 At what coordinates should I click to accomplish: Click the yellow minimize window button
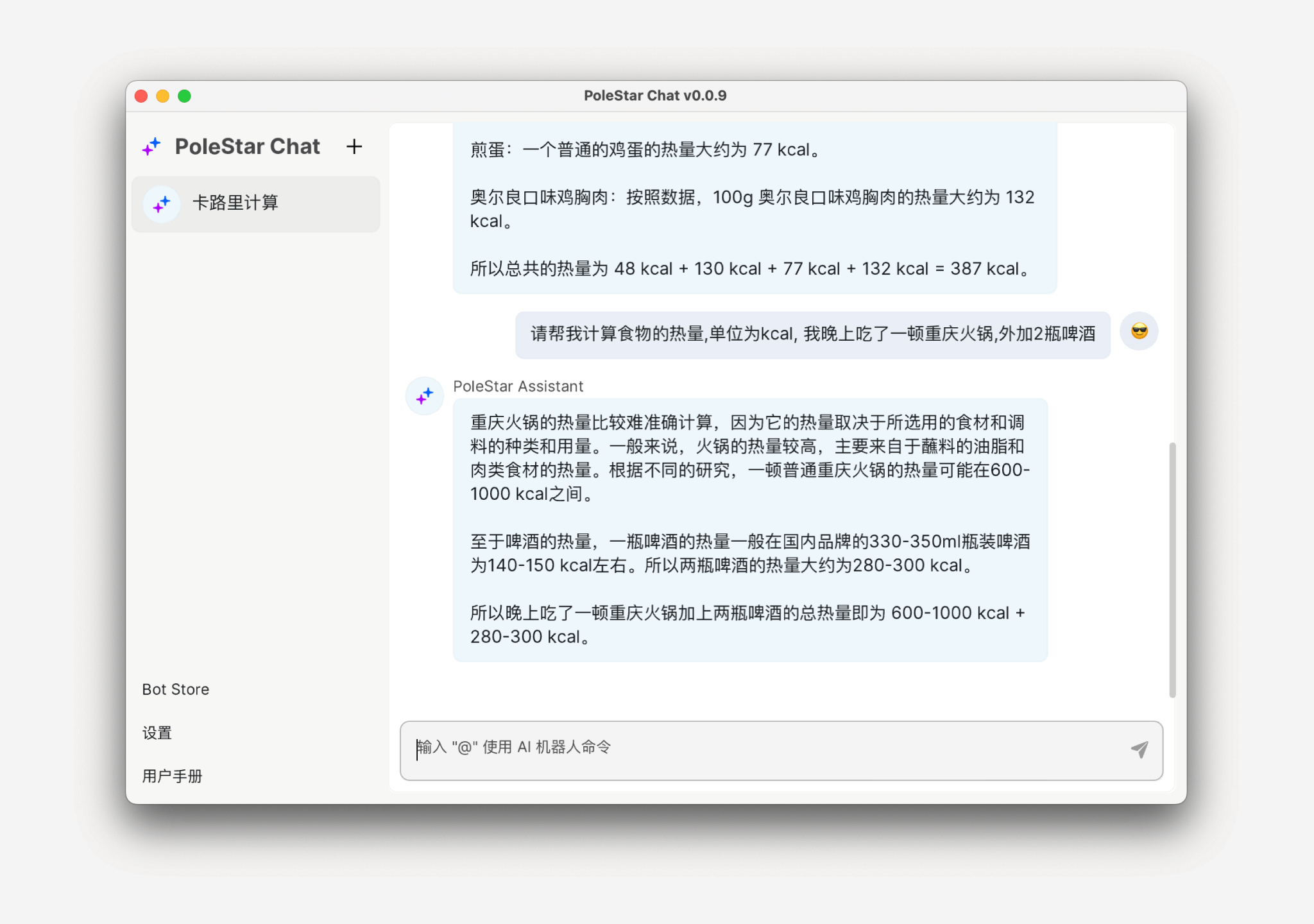[x=163, y=96]
